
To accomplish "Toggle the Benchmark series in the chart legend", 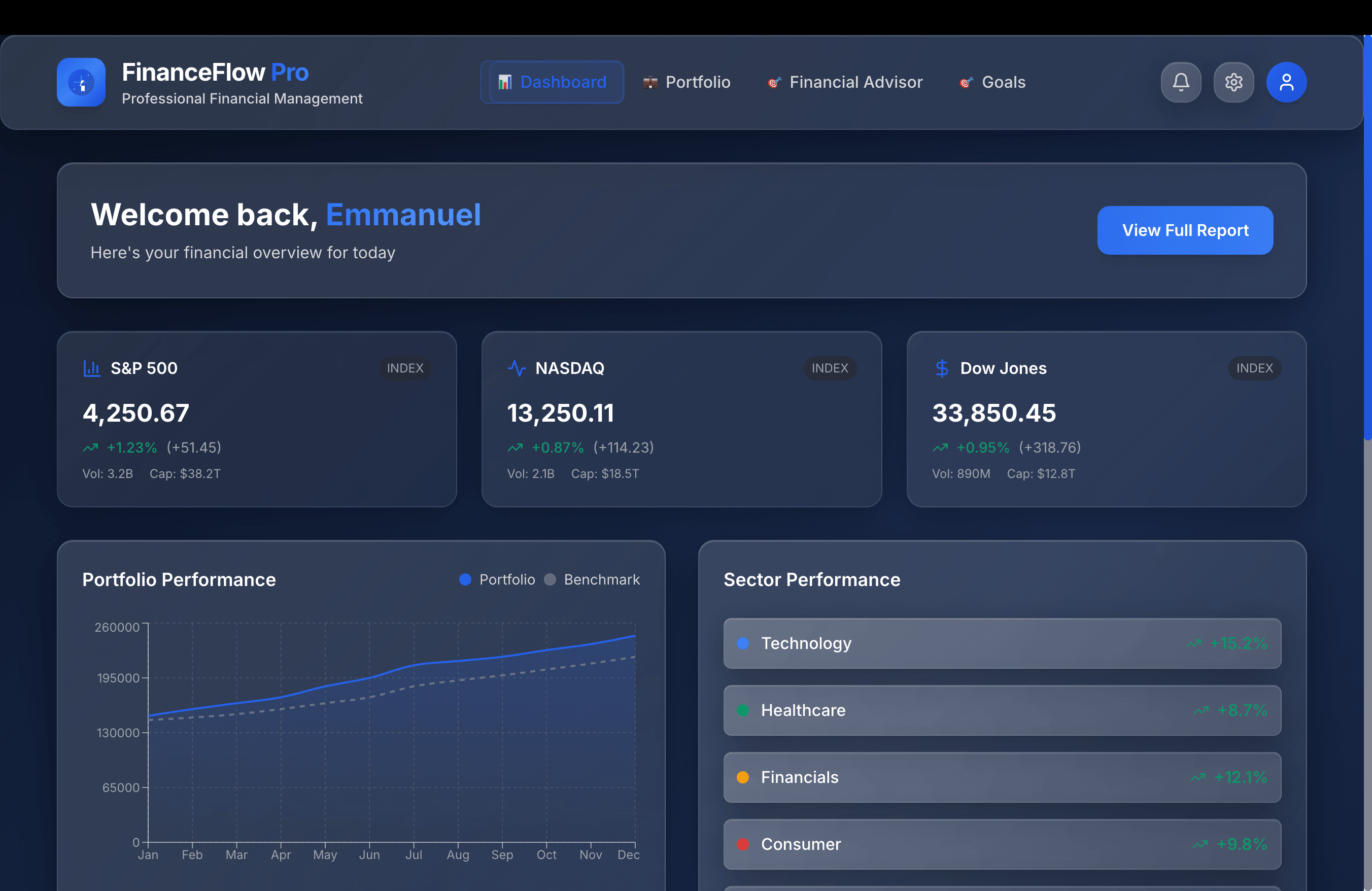I will pyautogui.click(x=593, y=580).
